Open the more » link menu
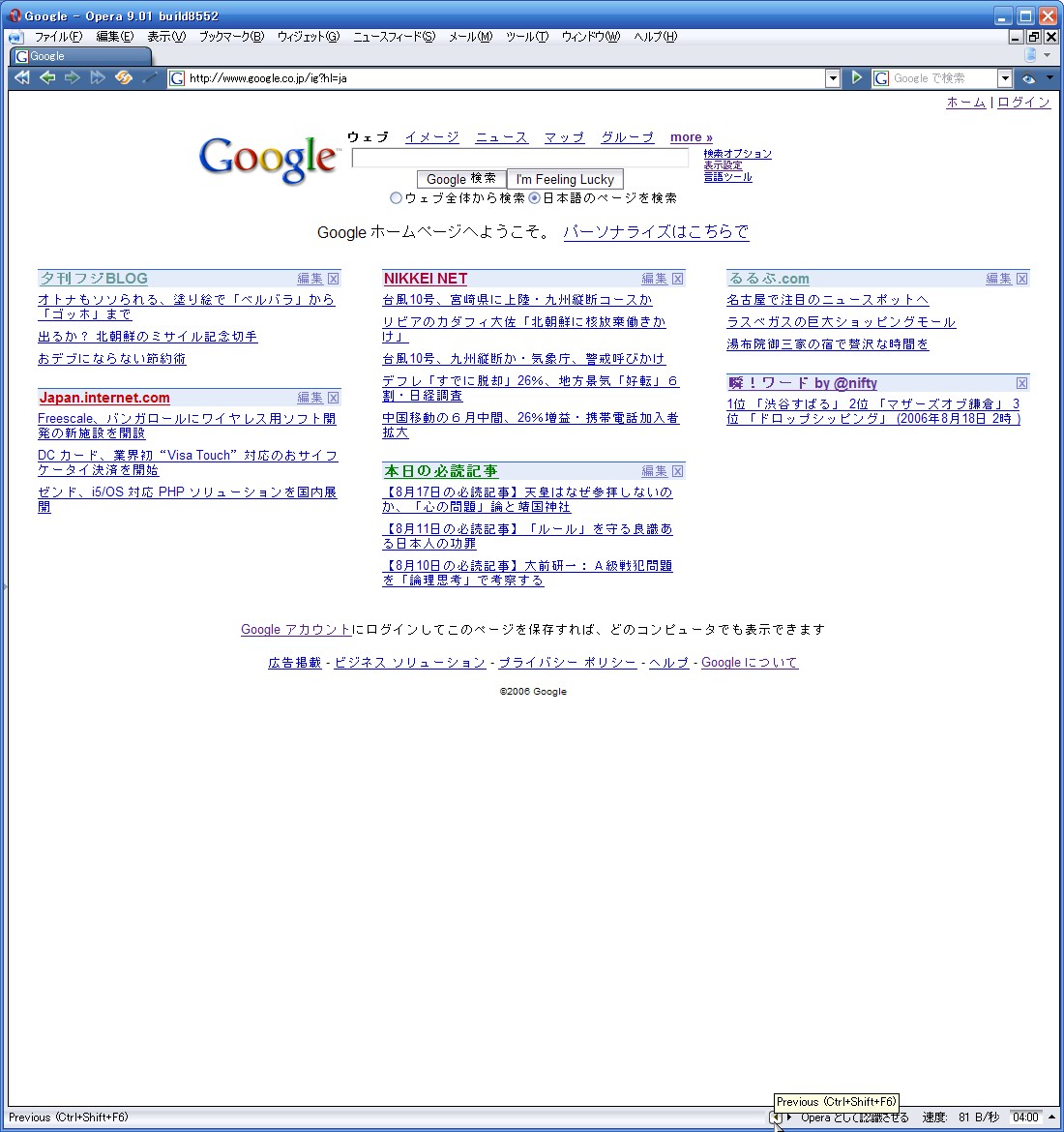Screen dimensions: 1064x1132 pyautogui.click(x=692, y=137)
